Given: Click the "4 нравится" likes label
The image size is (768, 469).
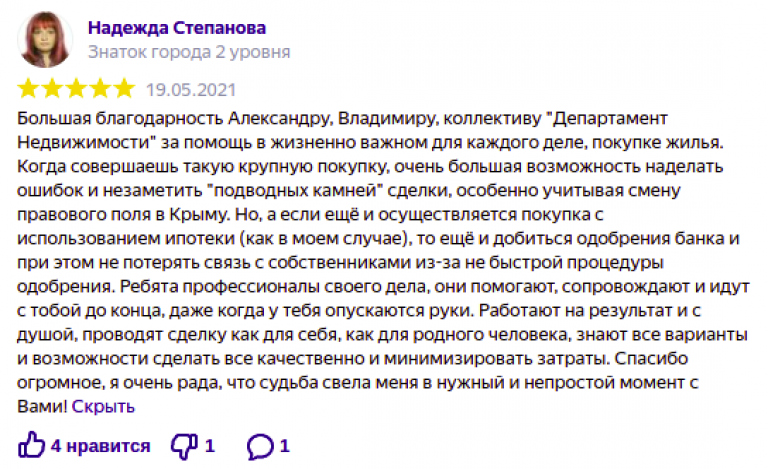Looking at the screenshot, I should [100, 446].
